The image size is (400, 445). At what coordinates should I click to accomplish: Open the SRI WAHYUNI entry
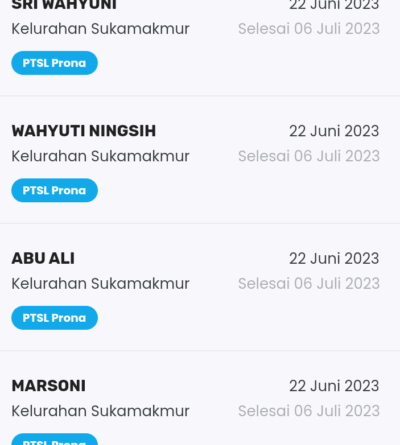point(200,48)
